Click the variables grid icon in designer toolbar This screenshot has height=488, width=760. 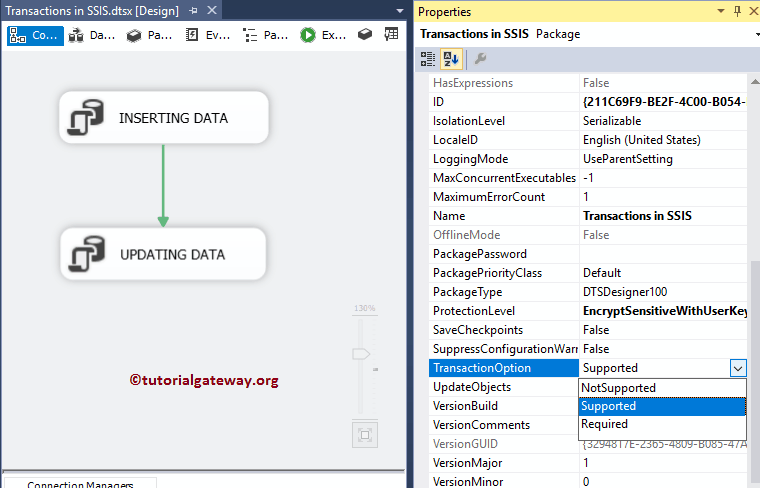point(391,34)
